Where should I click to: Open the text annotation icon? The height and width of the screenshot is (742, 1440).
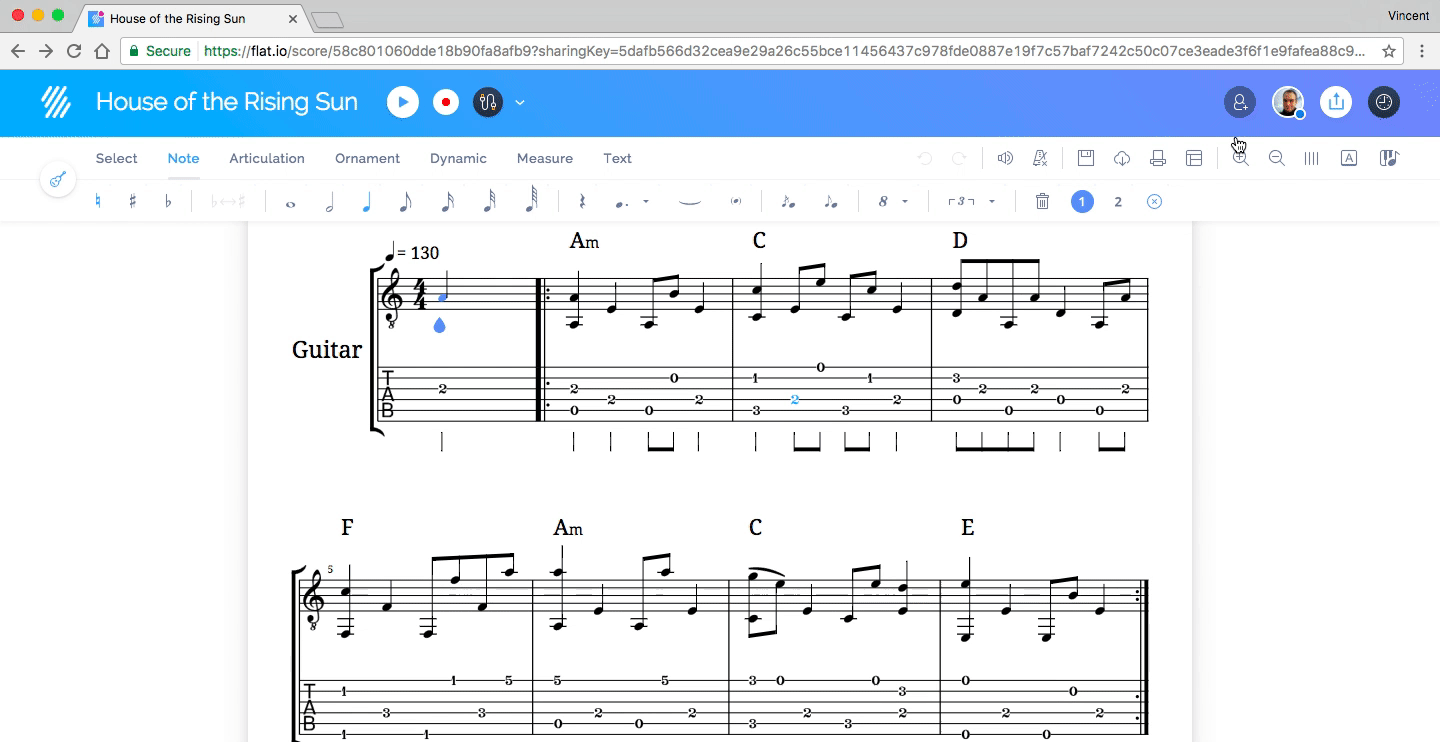[x=1348, y=158]
